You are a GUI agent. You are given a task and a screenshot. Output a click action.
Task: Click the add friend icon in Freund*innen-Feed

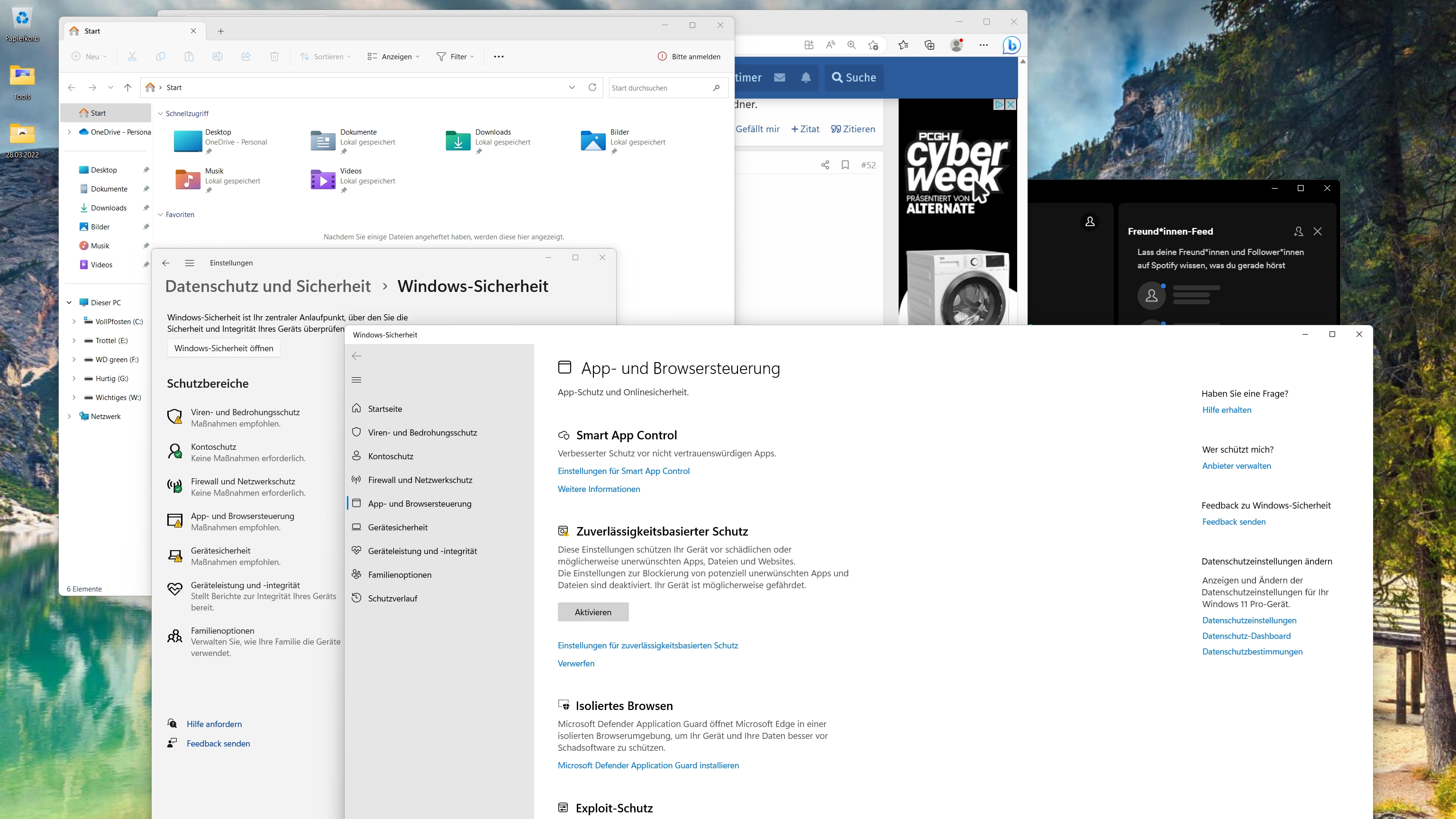tap(1298, 231)
